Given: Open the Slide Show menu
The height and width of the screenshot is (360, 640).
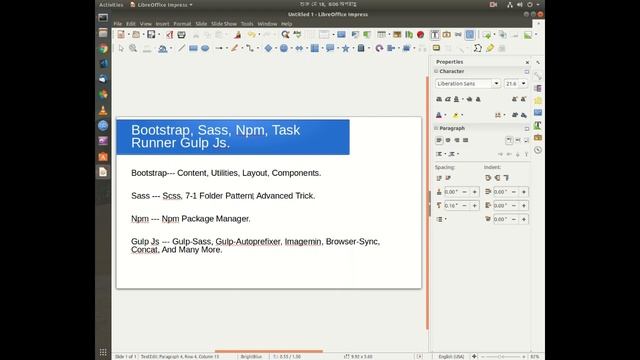Looking at the screenshot, I should 224,24.
